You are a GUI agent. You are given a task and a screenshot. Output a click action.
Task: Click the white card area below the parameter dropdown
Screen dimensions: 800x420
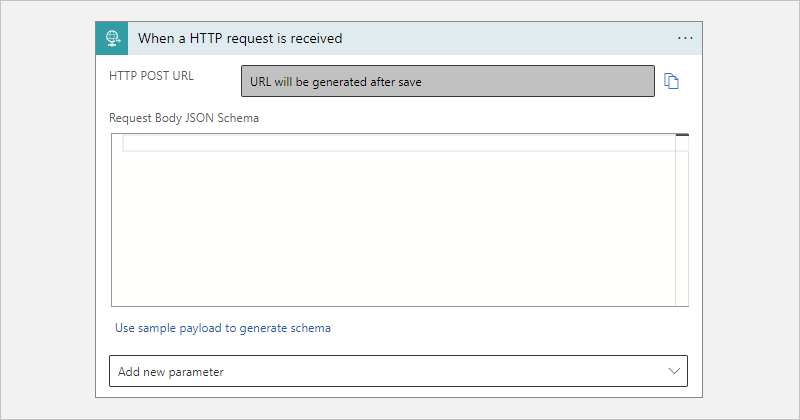coord(398,394)
